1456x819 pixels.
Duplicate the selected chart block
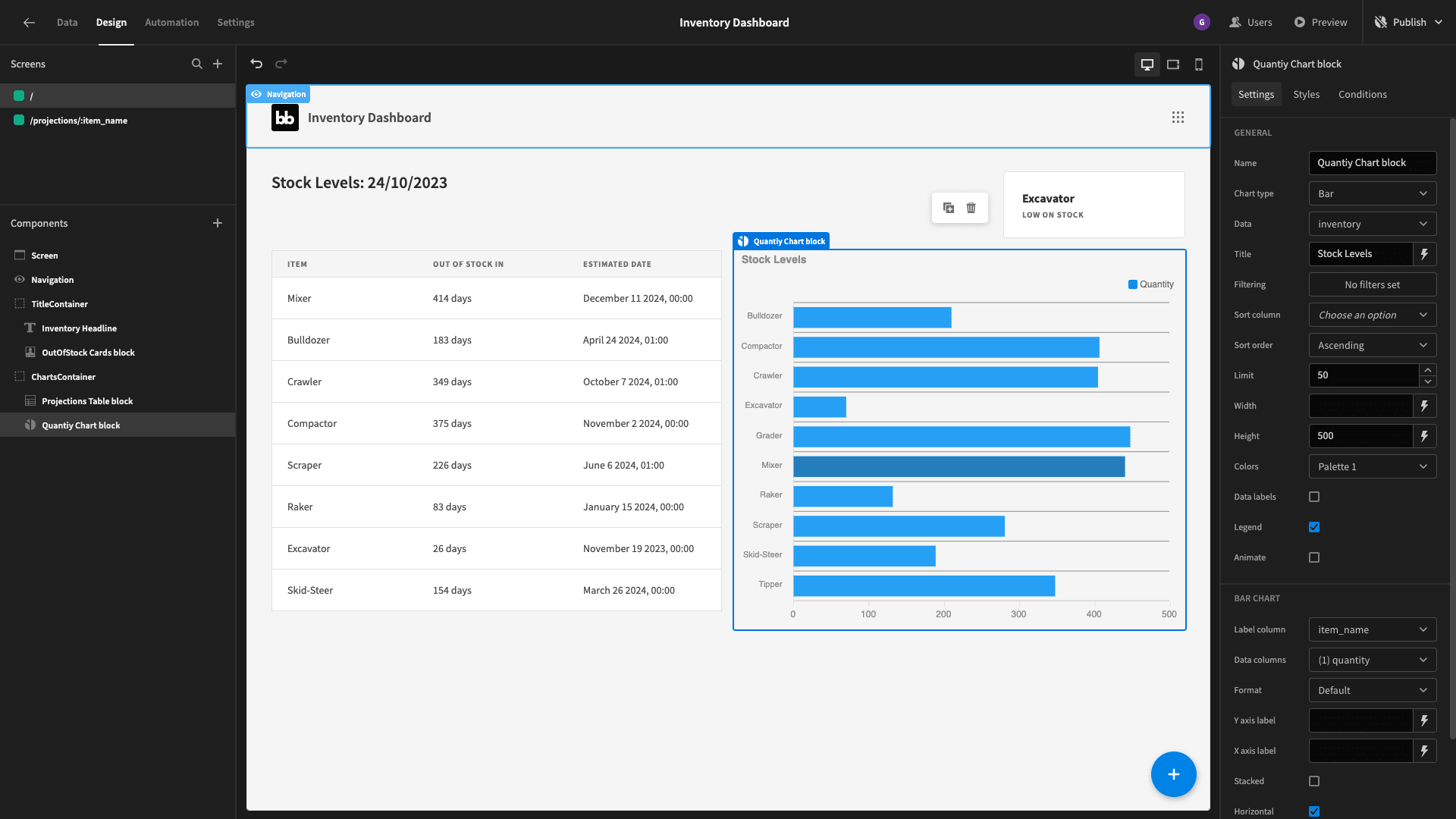pos(949,208)
